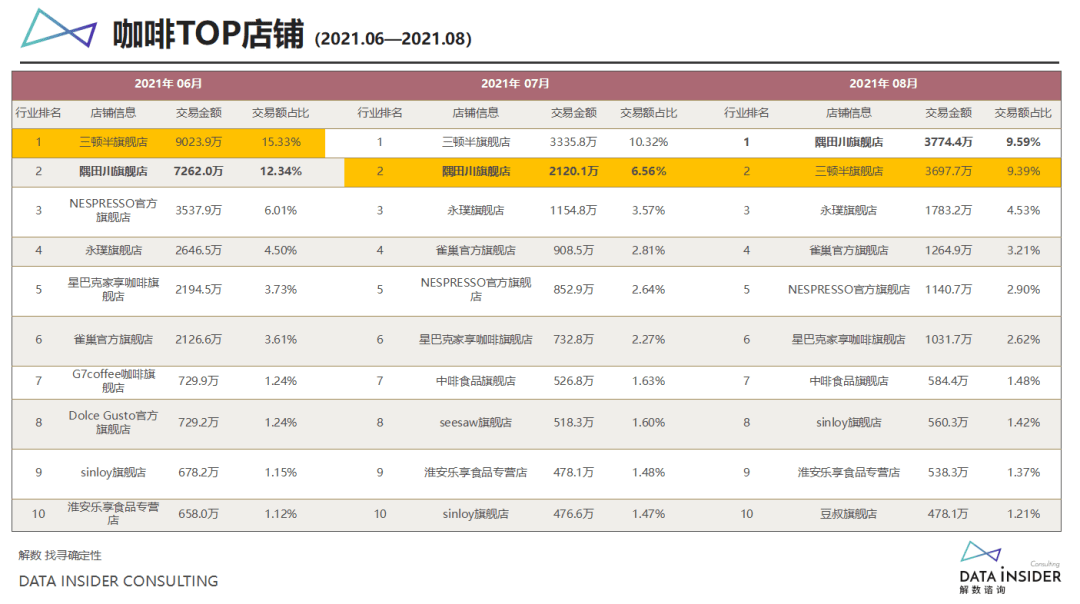Click the store name 豆叔旗舰店
The height and width of the screenshot is (604, 1080).
tap(849, 514)
